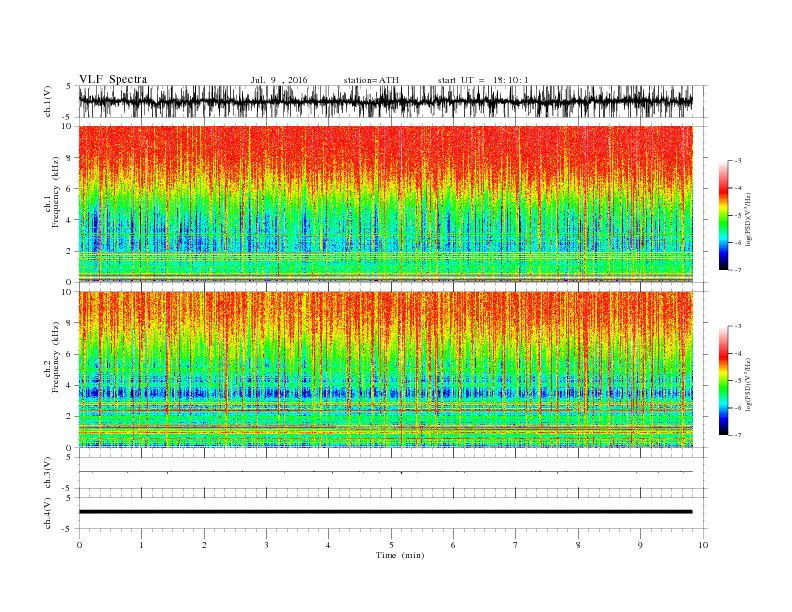This screenshot has width=792, height=612.
Task: Click time axis tick label "1"
Action: click(141, 545)
